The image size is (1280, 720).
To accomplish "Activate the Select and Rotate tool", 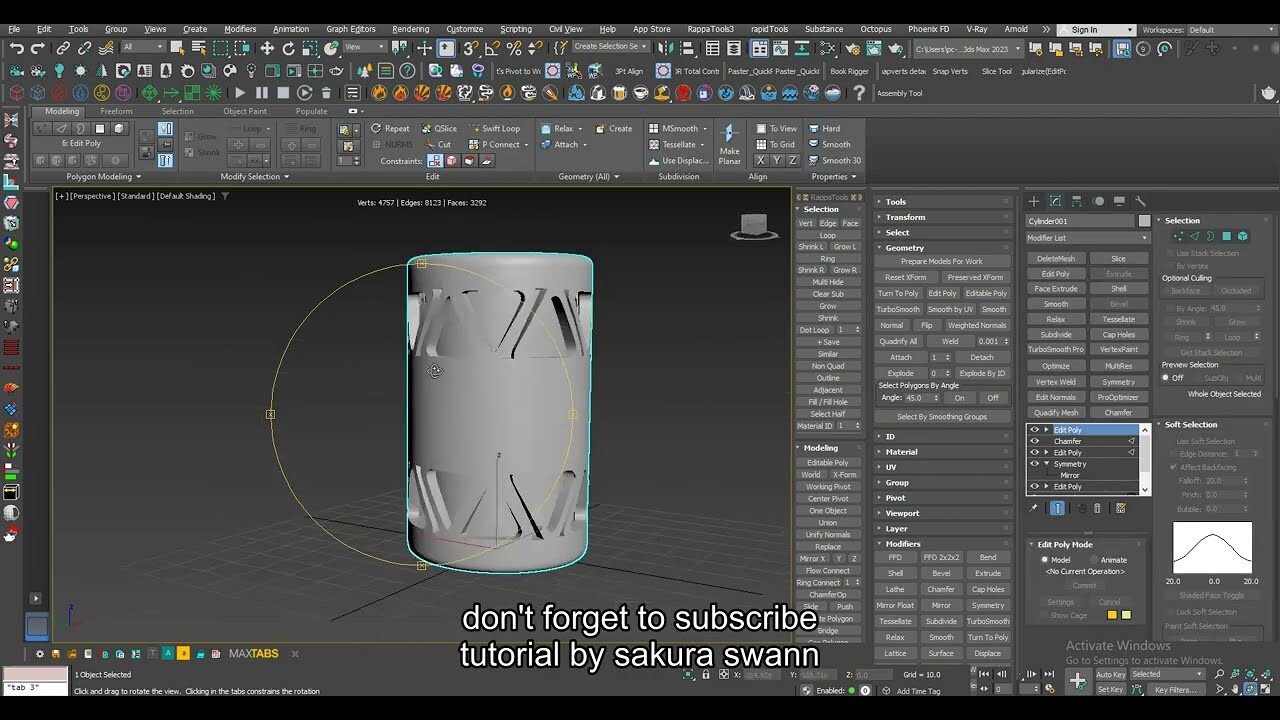I will pyautogui.click(x=290, y=49).
